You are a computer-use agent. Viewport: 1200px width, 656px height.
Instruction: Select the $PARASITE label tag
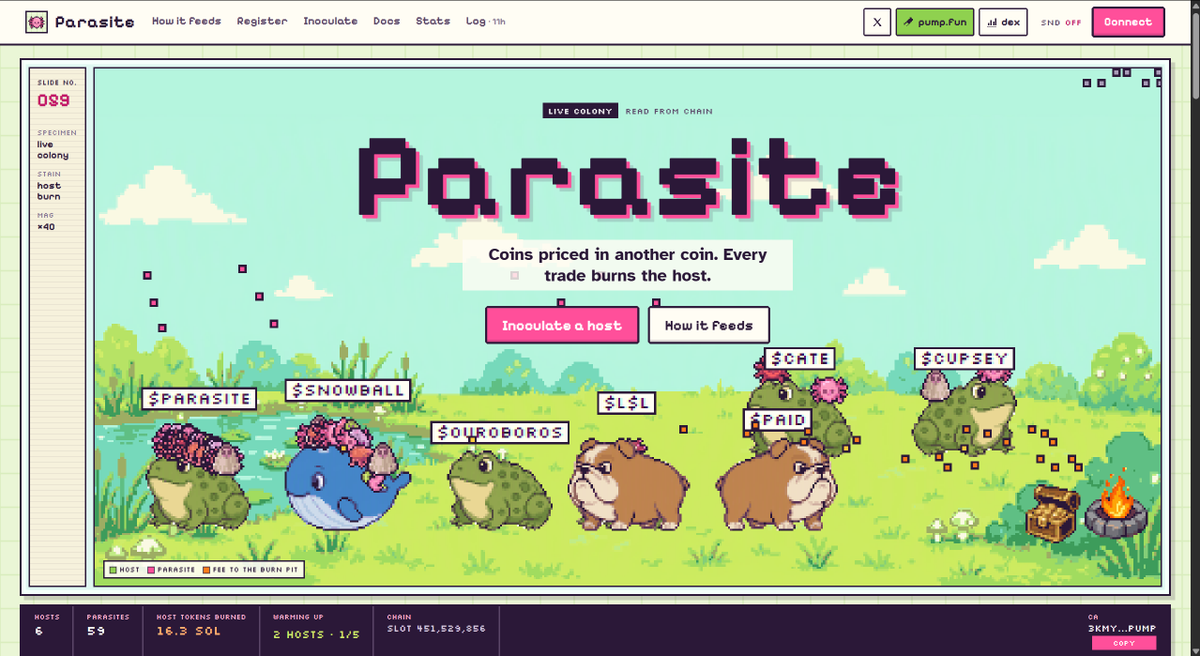[x=199, y=398]
